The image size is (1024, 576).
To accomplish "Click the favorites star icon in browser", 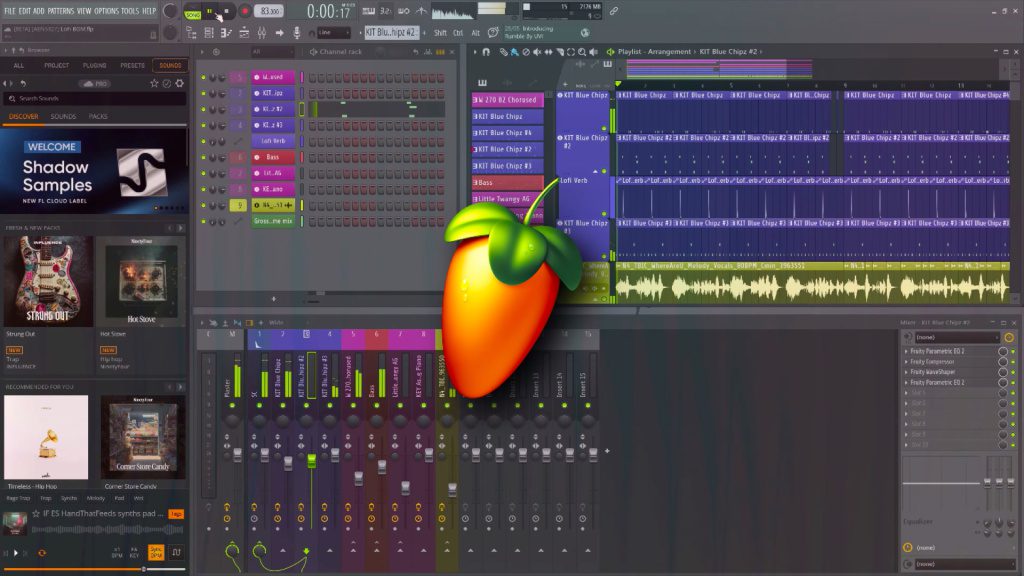I will [154, 83].
